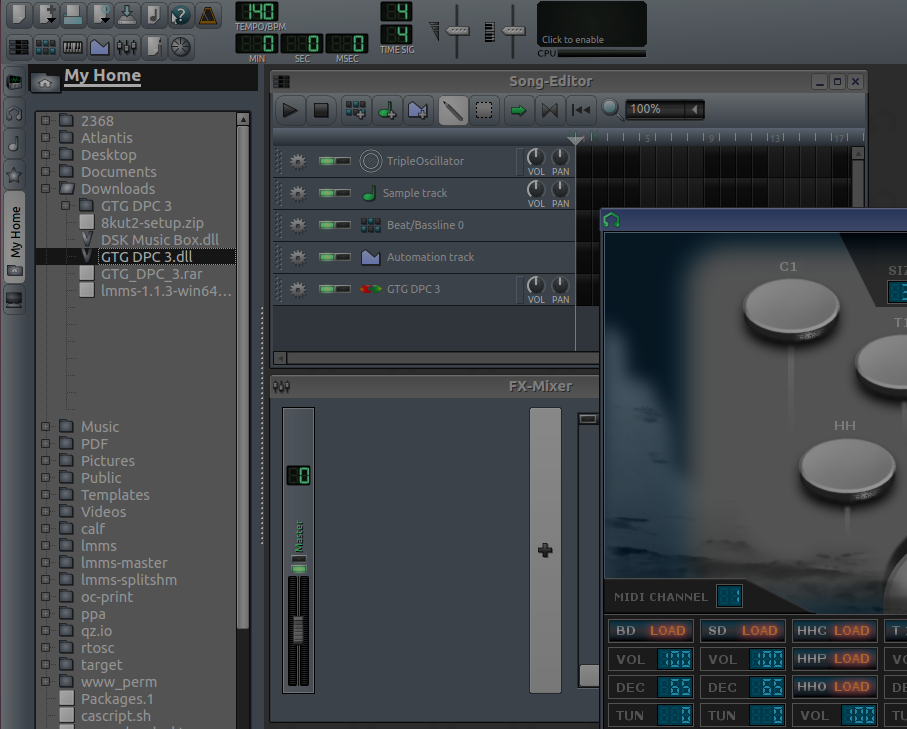Add an automation track button
The height and width of the screenshot is (729, 907).
click(418, 110)
